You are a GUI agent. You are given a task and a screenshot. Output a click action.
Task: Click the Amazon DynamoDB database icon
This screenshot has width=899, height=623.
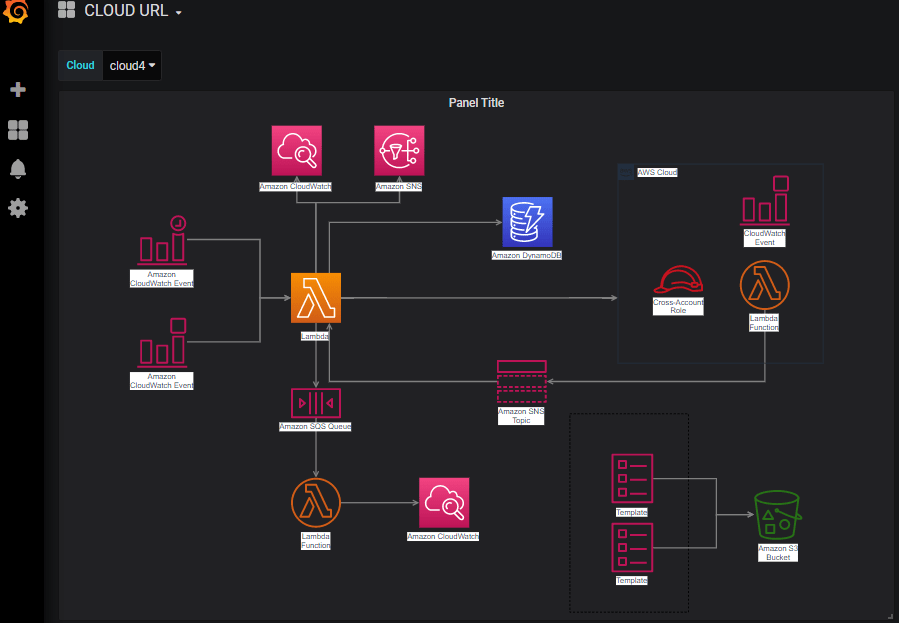527,222
